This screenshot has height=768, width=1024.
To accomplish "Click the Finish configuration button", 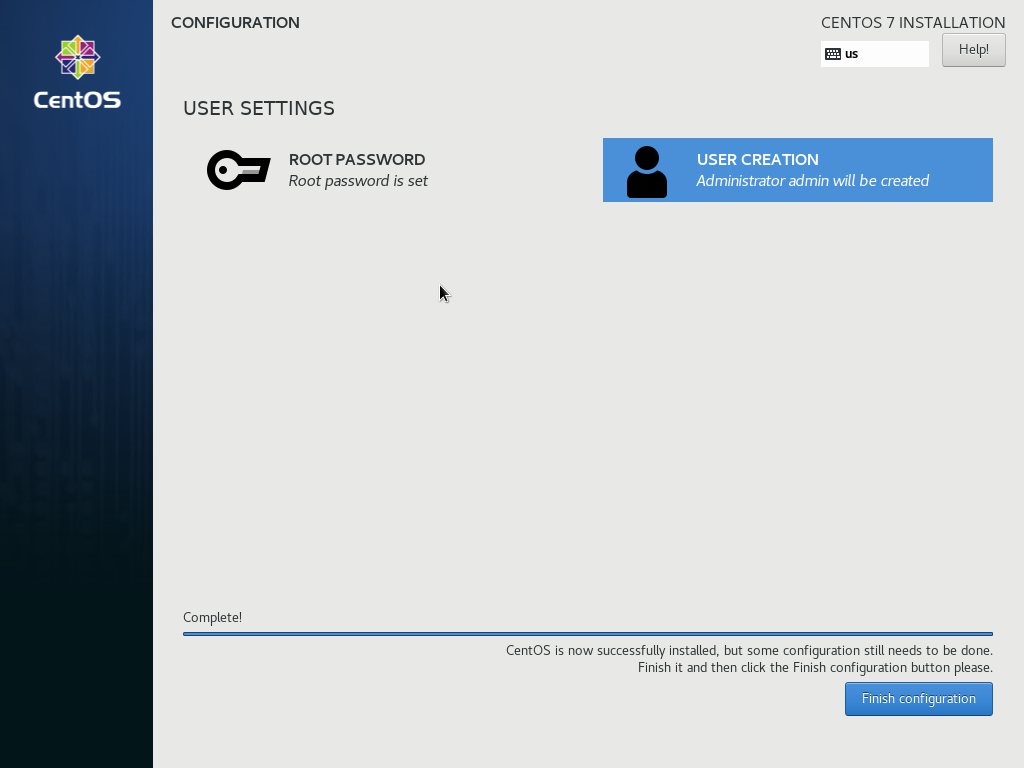I will (x=918, y=698).
